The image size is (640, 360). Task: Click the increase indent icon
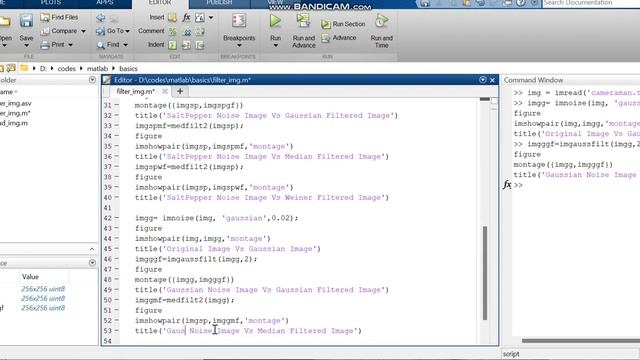187,44
